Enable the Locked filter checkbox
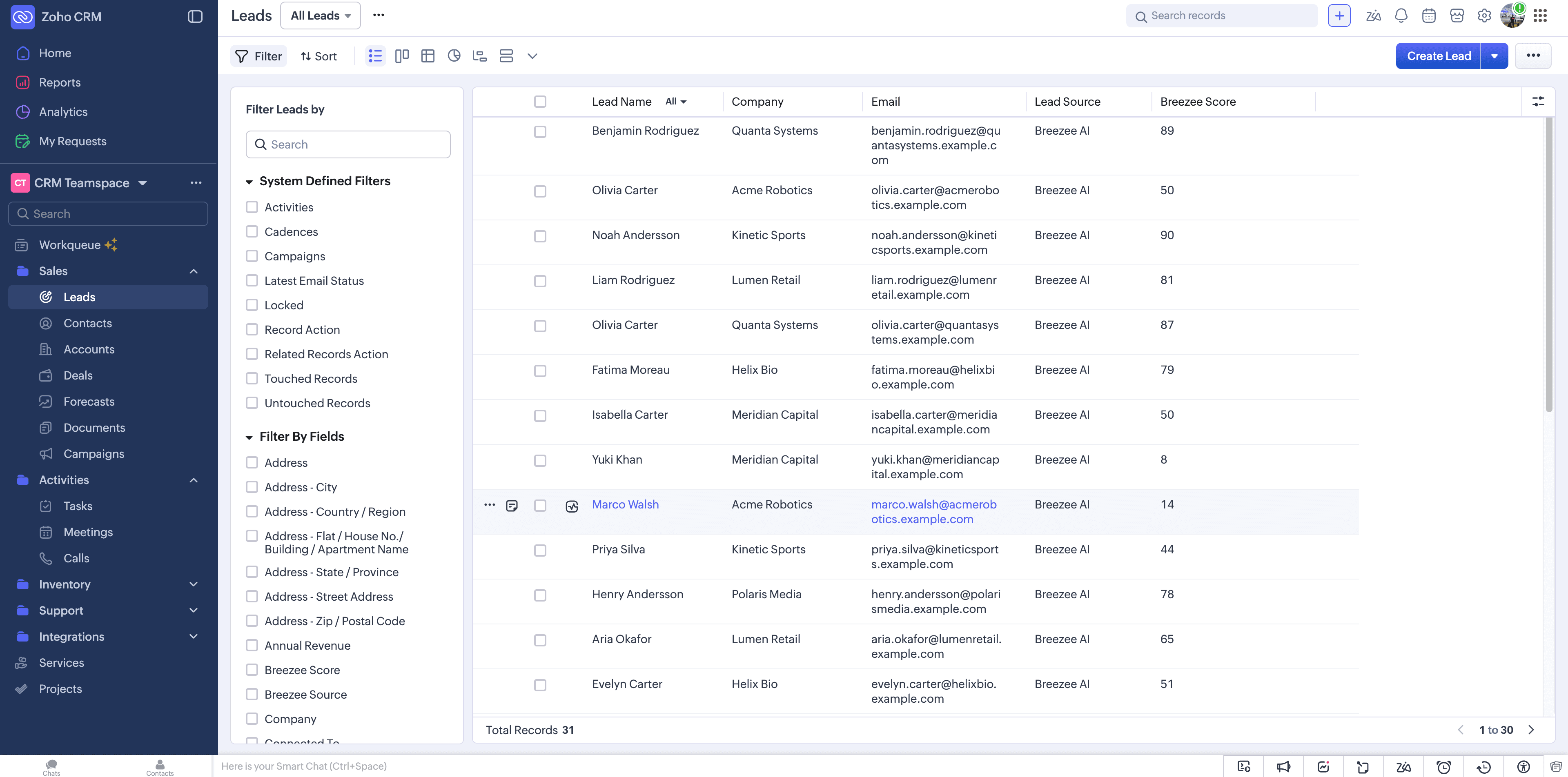The width and height of the screenshot is (1568, 777). 252,305
